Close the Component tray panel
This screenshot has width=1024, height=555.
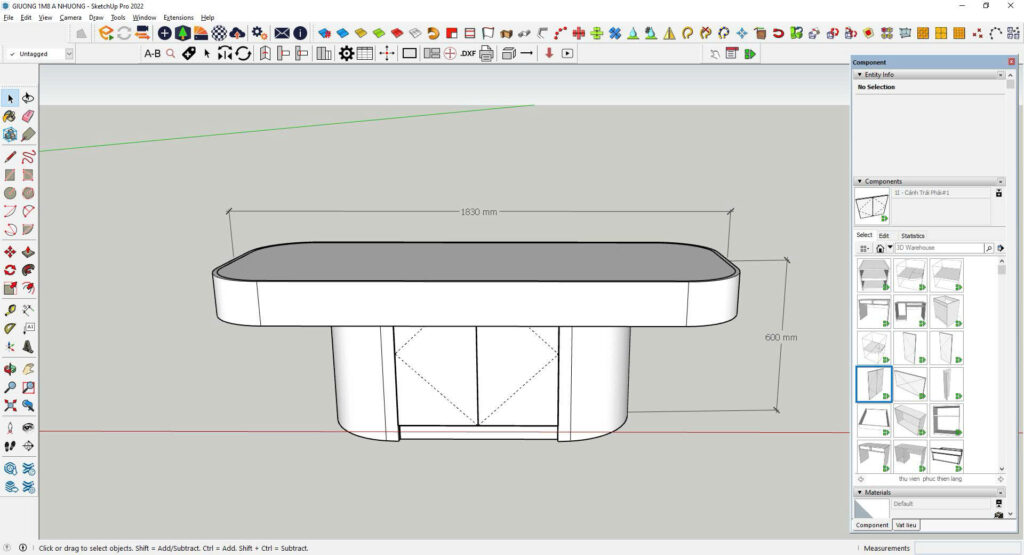[x=1012, y=62]
